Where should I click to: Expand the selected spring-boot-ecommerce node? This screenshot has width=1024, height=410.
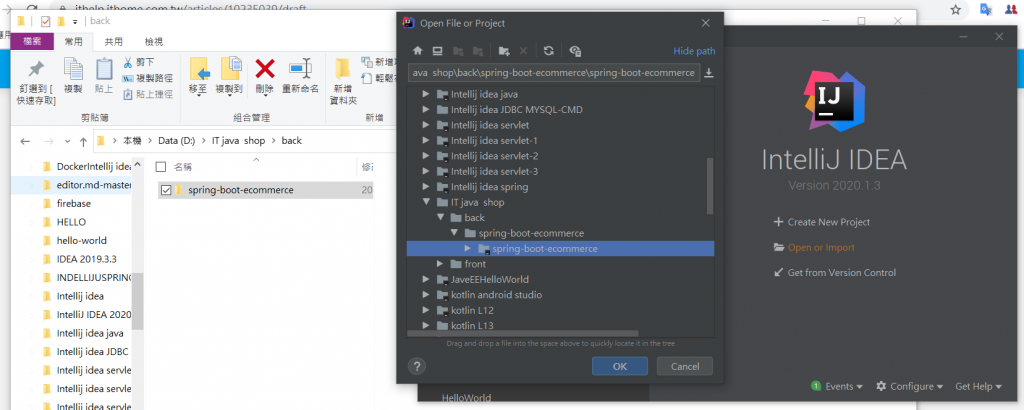click(467, 249)
